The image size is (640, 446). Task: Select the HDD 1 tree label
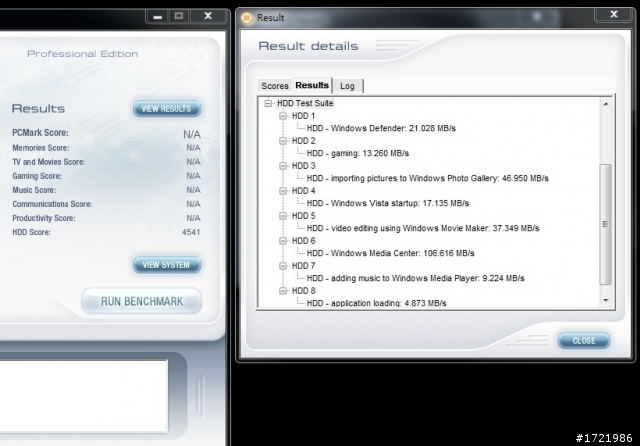click(303, 116)
